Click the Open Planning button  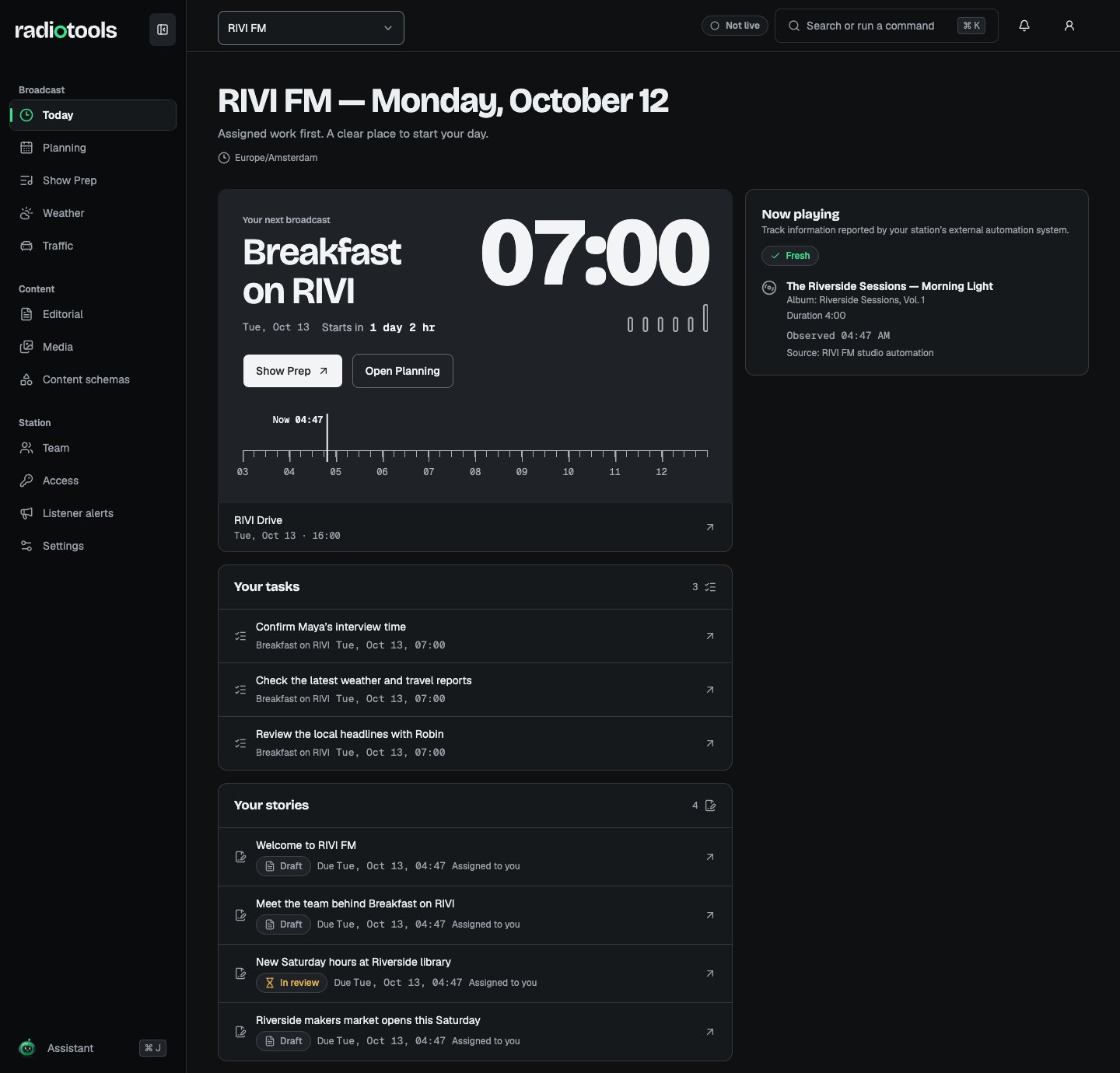403,371
